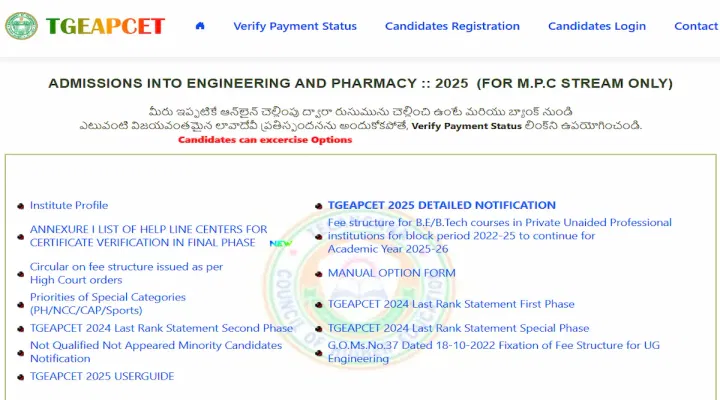Open the Contact menu item
720x400 pixels.
pos(696,26)
